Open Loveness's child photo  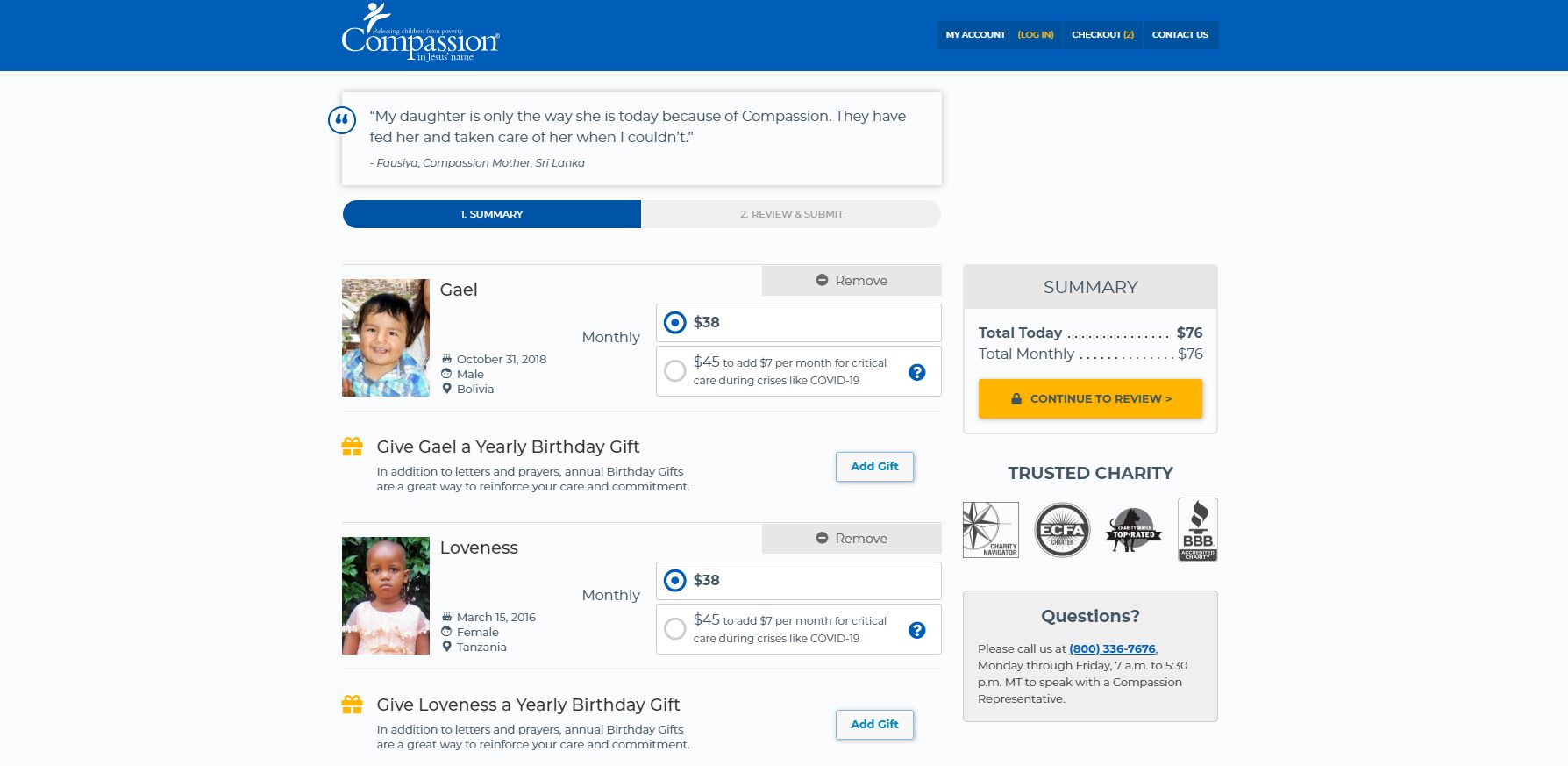tap(386, 596)
